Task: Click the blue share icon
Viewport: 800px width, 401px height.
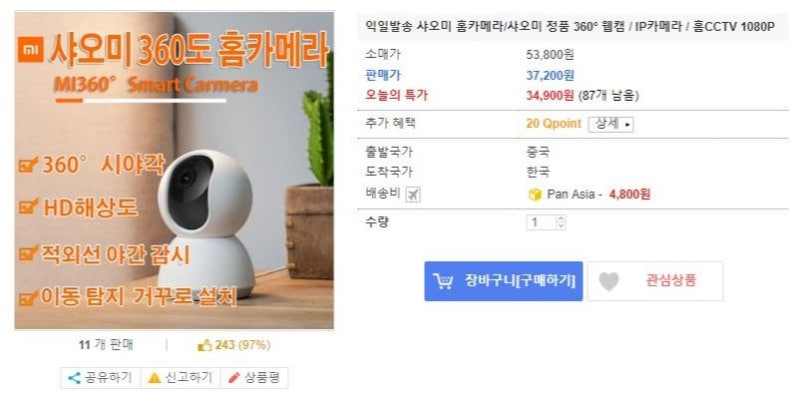Action: pos(74,378)
